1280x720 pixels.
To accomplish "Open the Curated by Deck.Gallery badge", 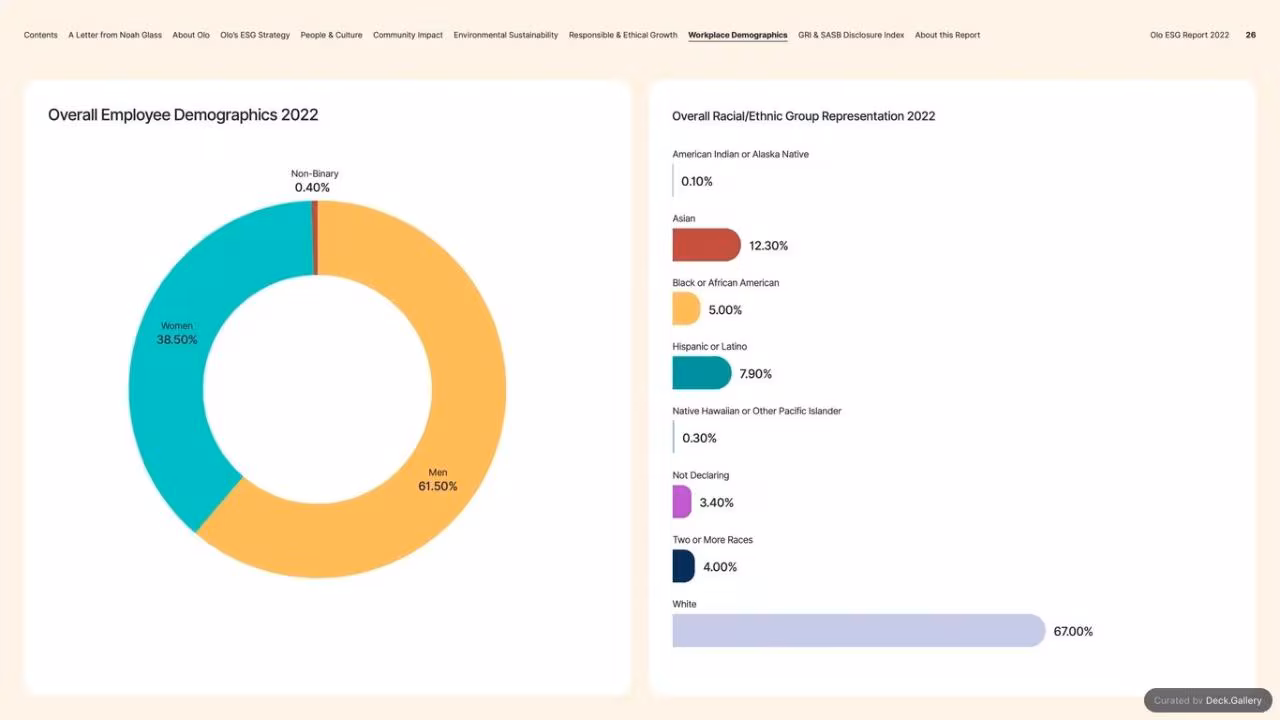I will click(1208, 700).
